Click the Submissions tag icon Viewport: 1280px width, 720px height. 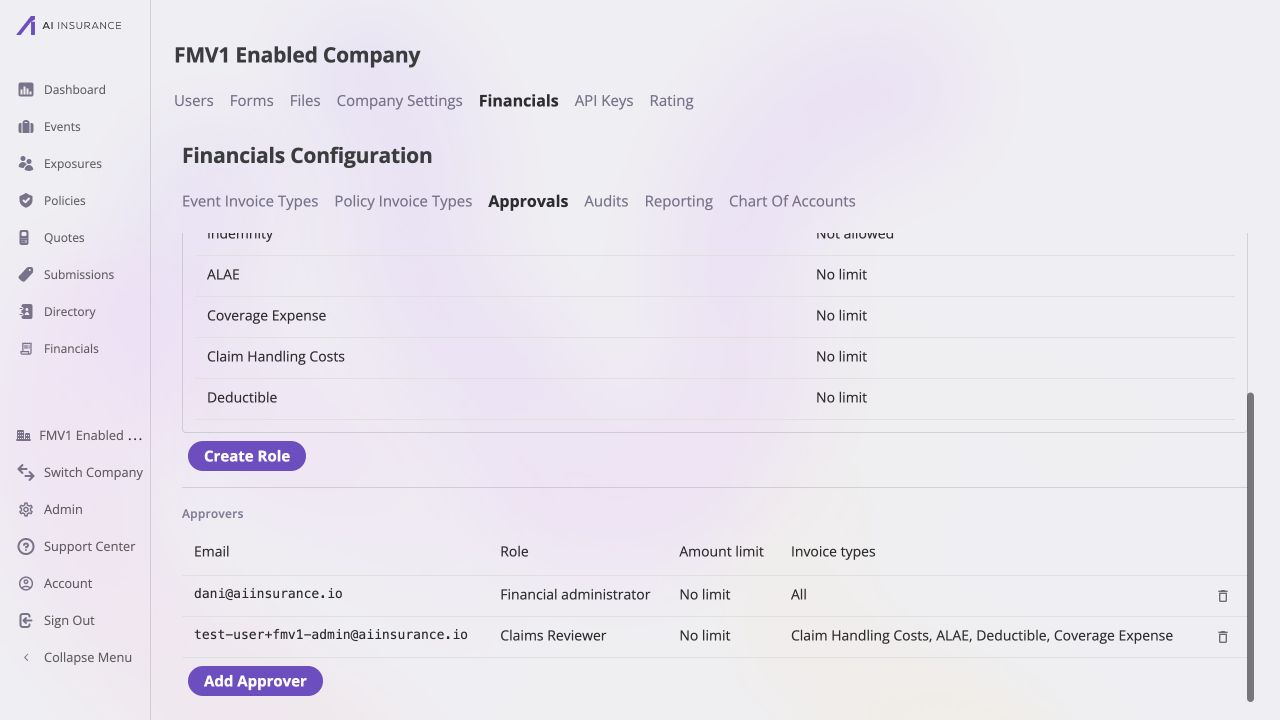coord(26,275)
